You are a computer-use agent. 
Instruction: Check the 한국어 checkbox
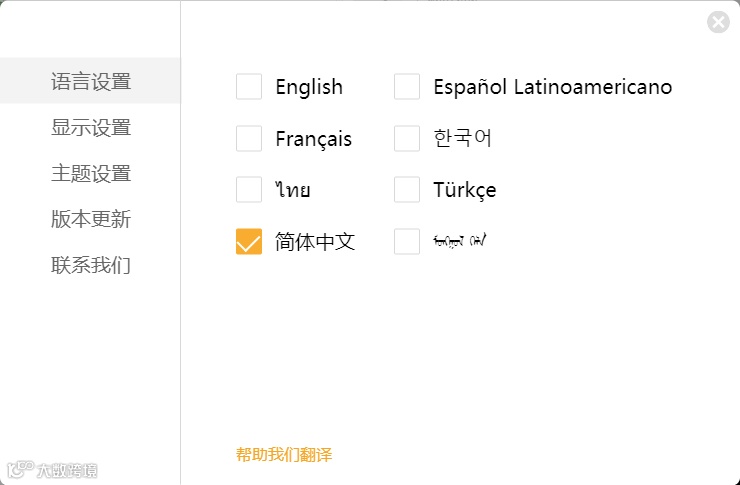[x=407, y=138]
